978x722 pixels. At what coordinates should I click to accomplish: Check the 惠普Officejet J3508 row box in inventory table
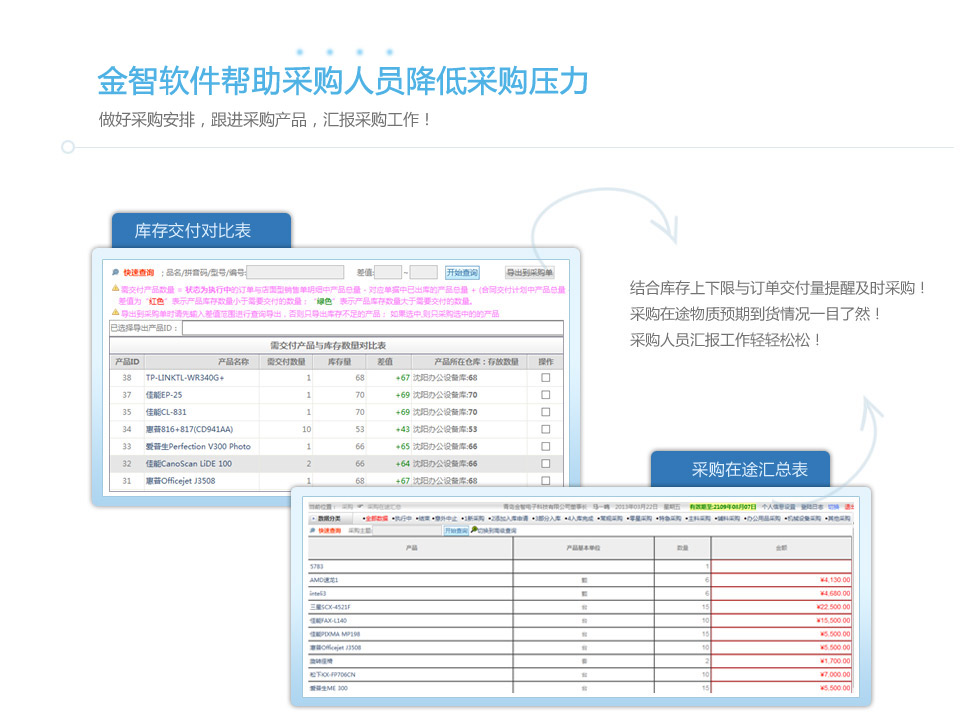546,481
